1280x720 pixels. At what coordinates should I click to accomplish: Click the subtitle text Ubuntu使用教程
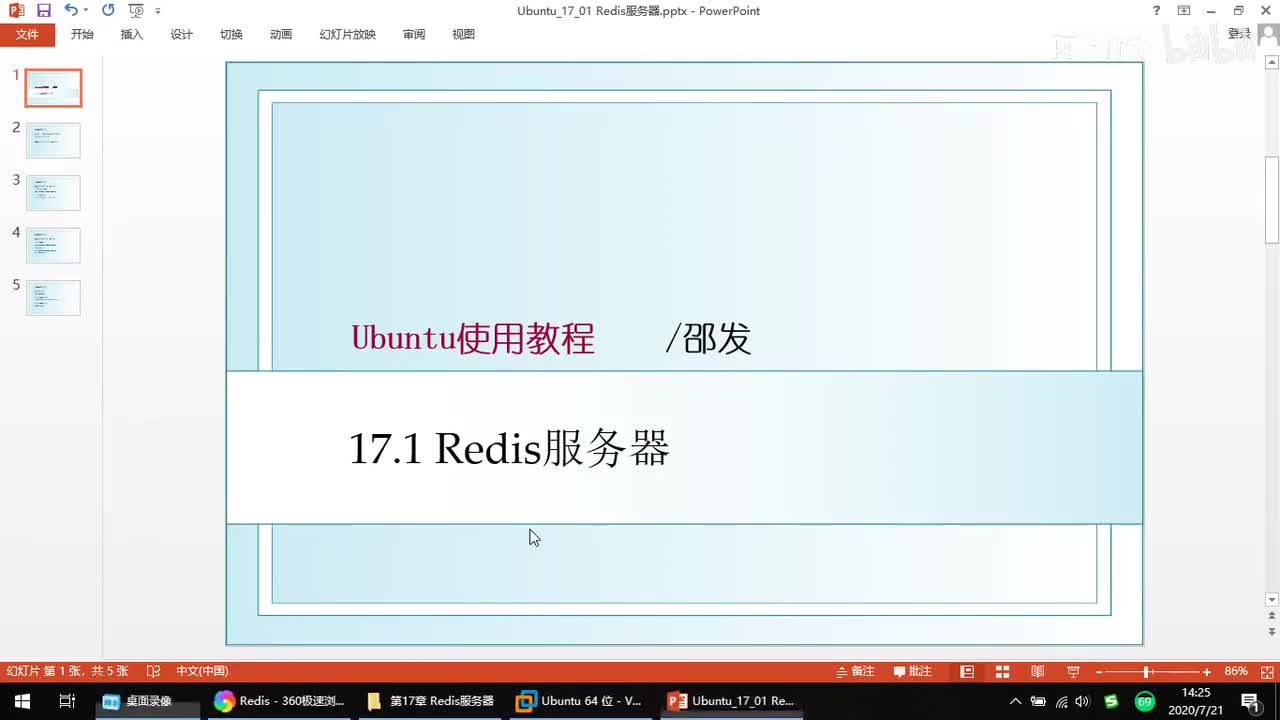pyautogui.click(x=473, y=339)
